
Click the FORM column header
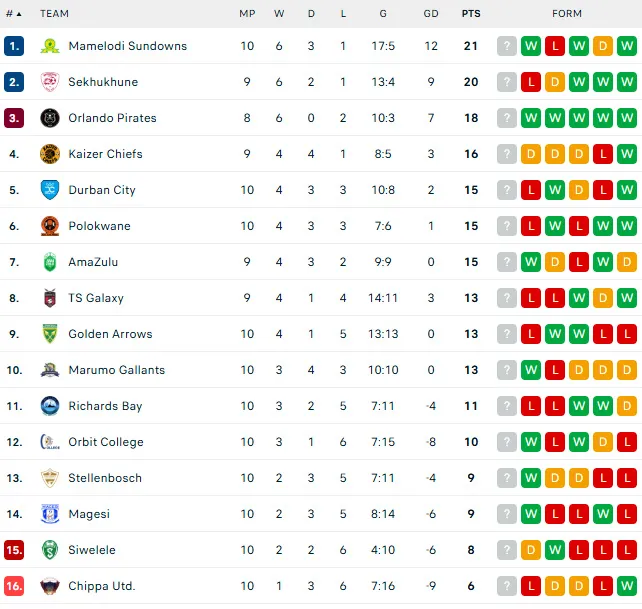point(567,14)
